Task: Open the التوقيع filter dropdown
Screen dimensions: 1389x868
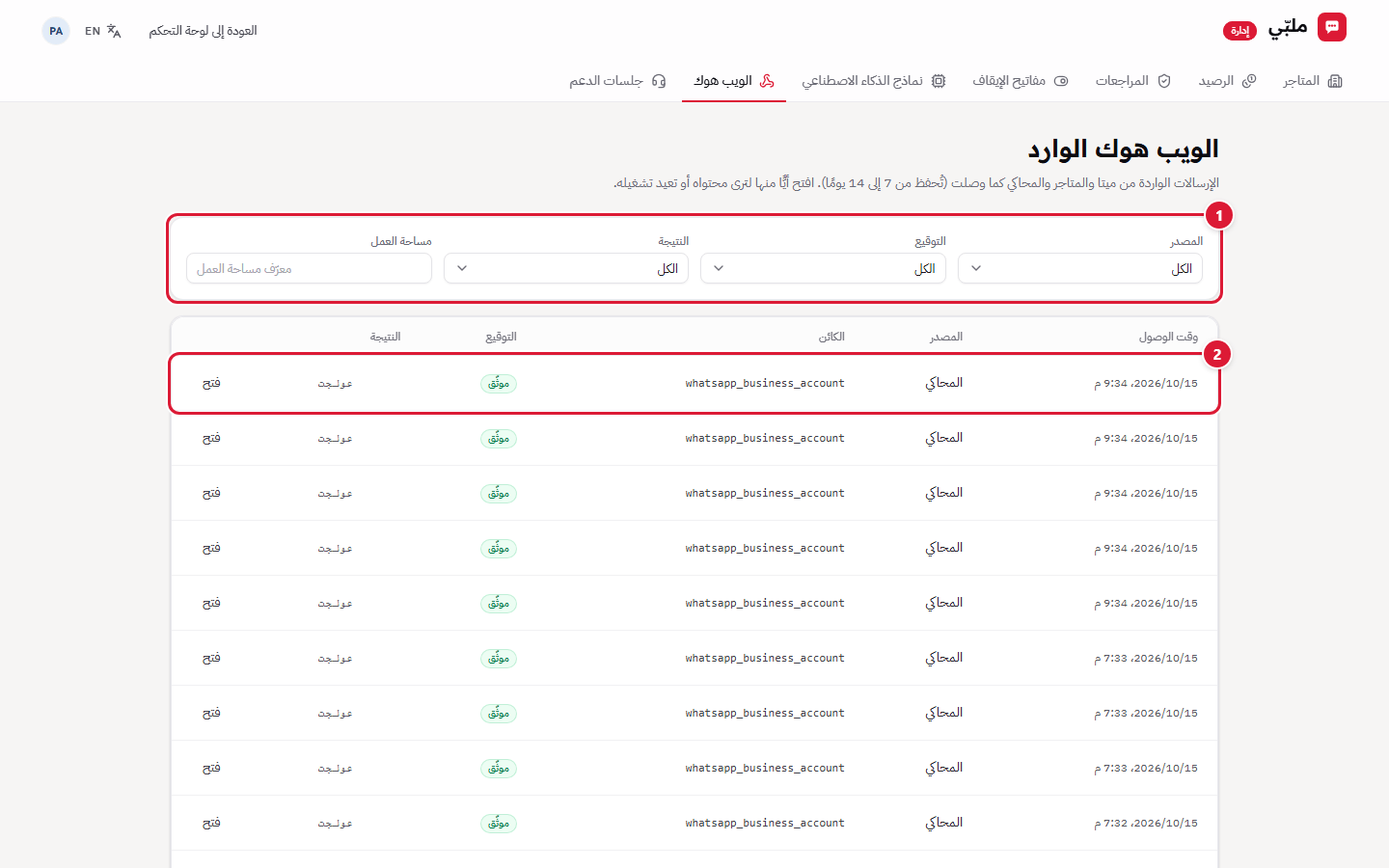Action: (x=823, y=268)
